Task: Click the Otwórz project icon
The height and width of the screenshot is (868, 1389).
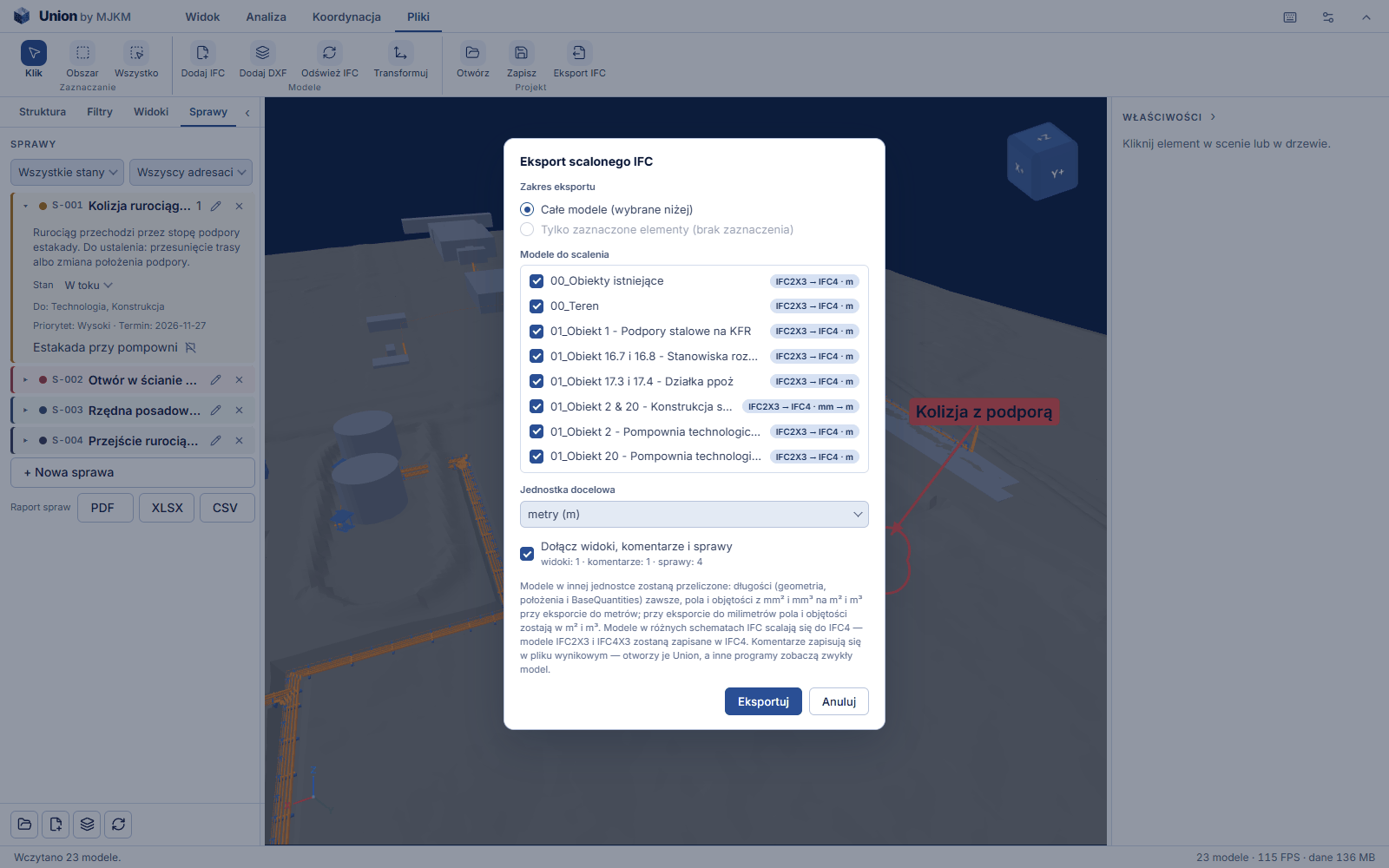Action: [x=472, y=53]
